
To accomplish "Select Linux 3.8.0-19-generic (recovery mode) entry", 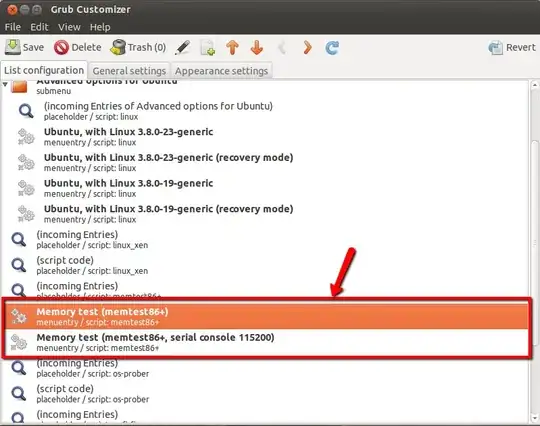I will pyautogui.click(x=264, y=214).
